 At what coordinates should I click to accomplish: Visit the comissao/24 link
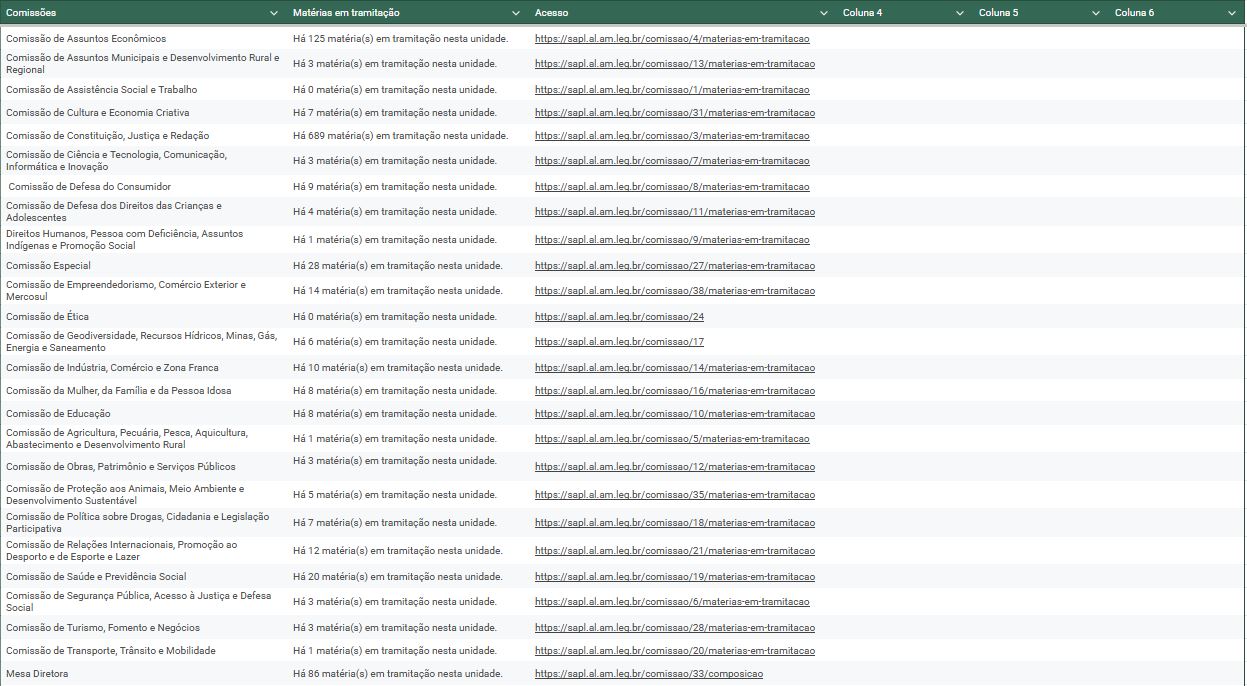[619, 317]
